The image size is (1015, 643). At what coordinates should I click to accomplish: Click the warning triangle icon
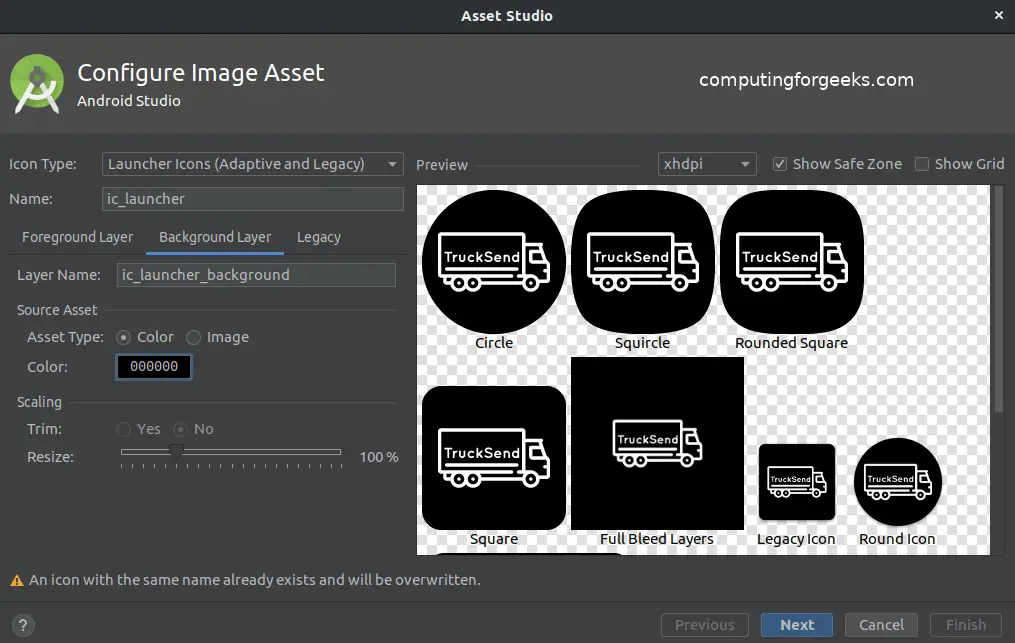tap(17, 580)
